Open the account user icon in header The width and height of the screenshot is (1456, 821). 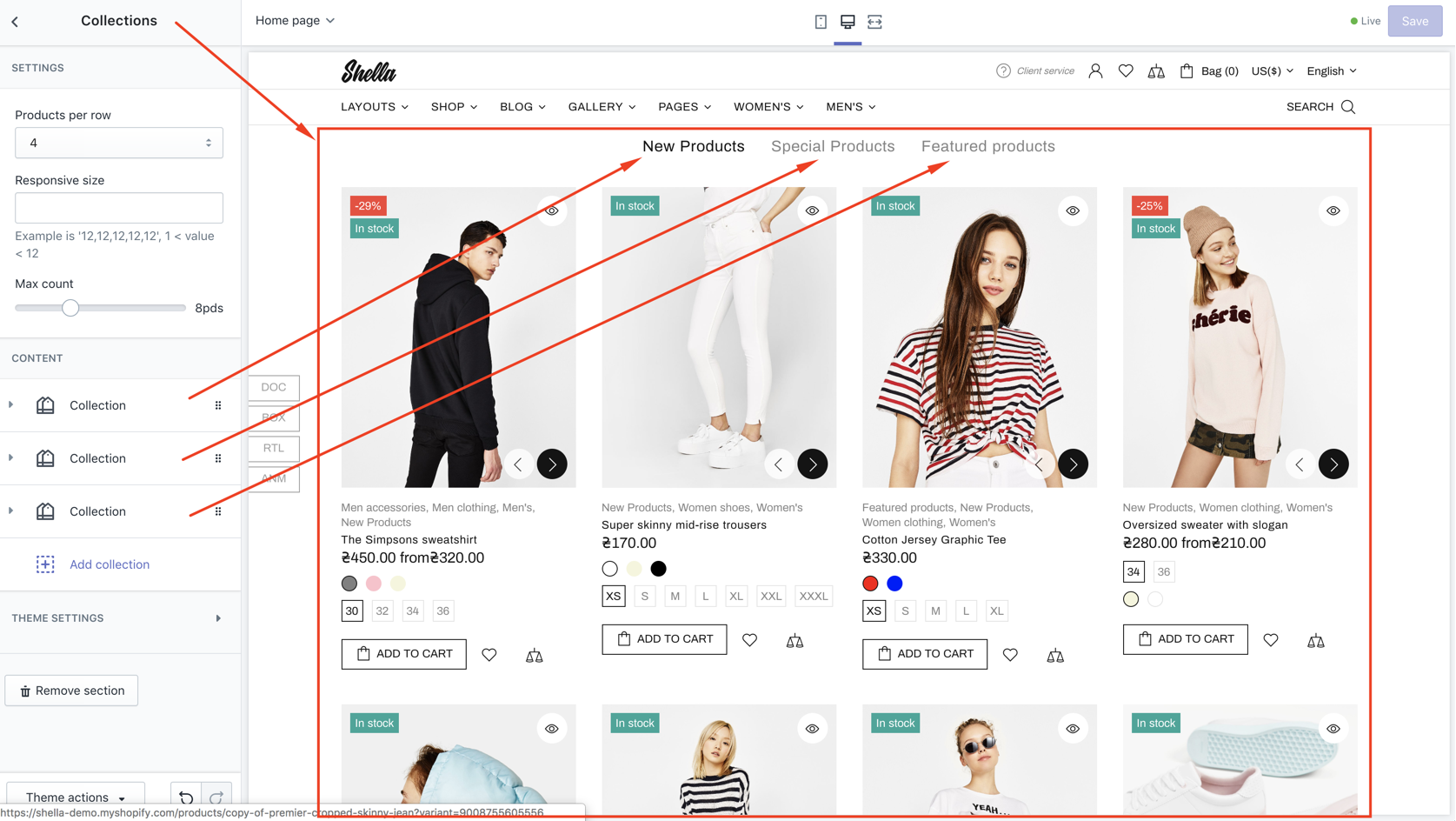[1095, 71]
